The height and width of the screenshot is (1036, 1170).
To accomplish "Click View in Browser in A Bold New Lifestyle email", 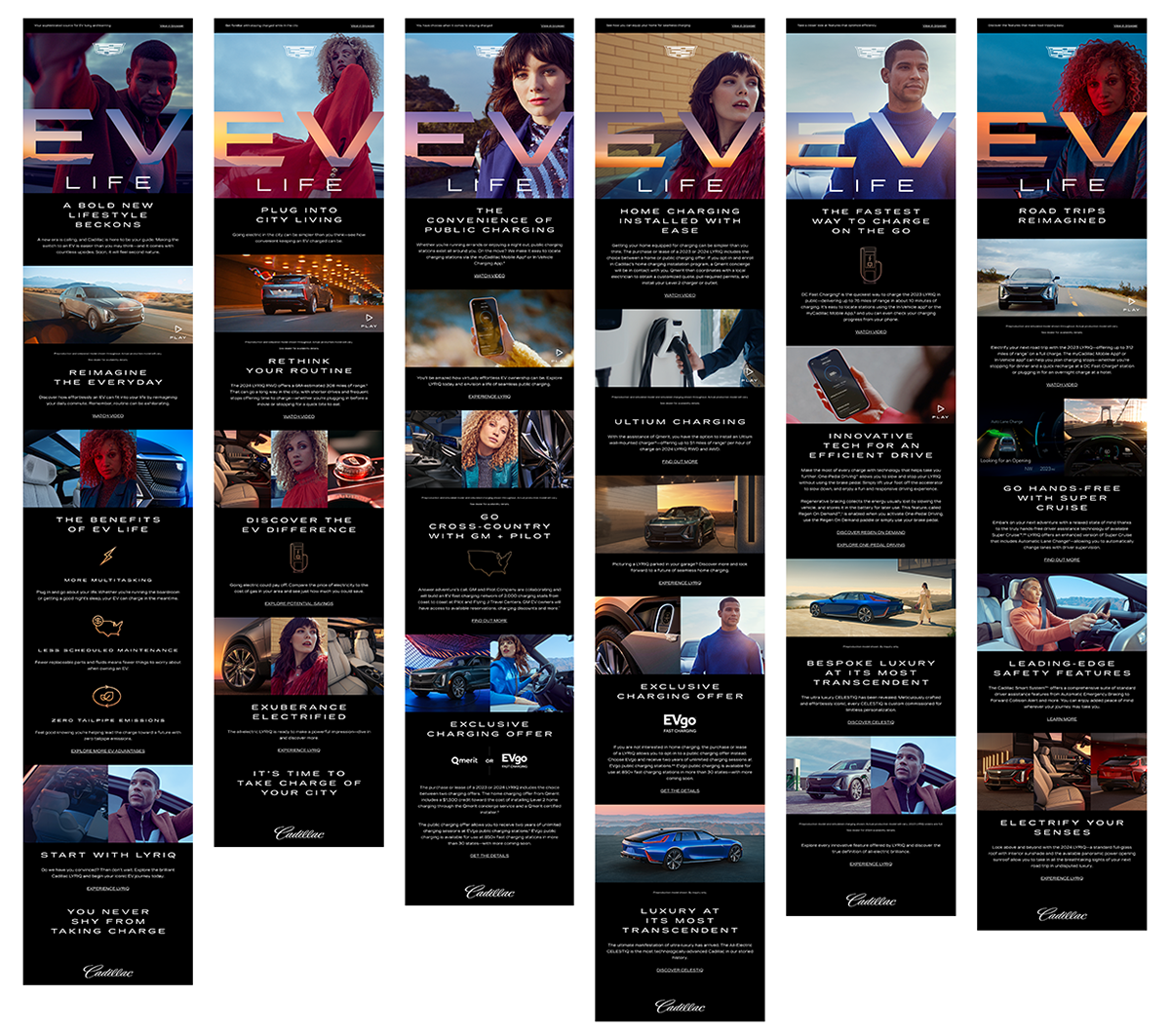I will 171,25.
